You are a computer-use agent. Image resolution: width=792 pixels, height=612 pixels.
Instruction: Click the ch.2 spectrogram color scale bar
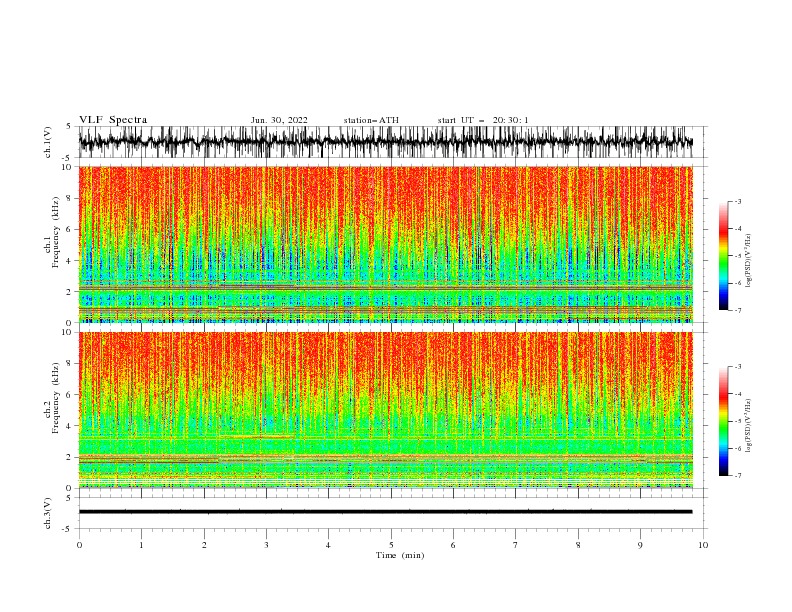(x=723, y=421)
